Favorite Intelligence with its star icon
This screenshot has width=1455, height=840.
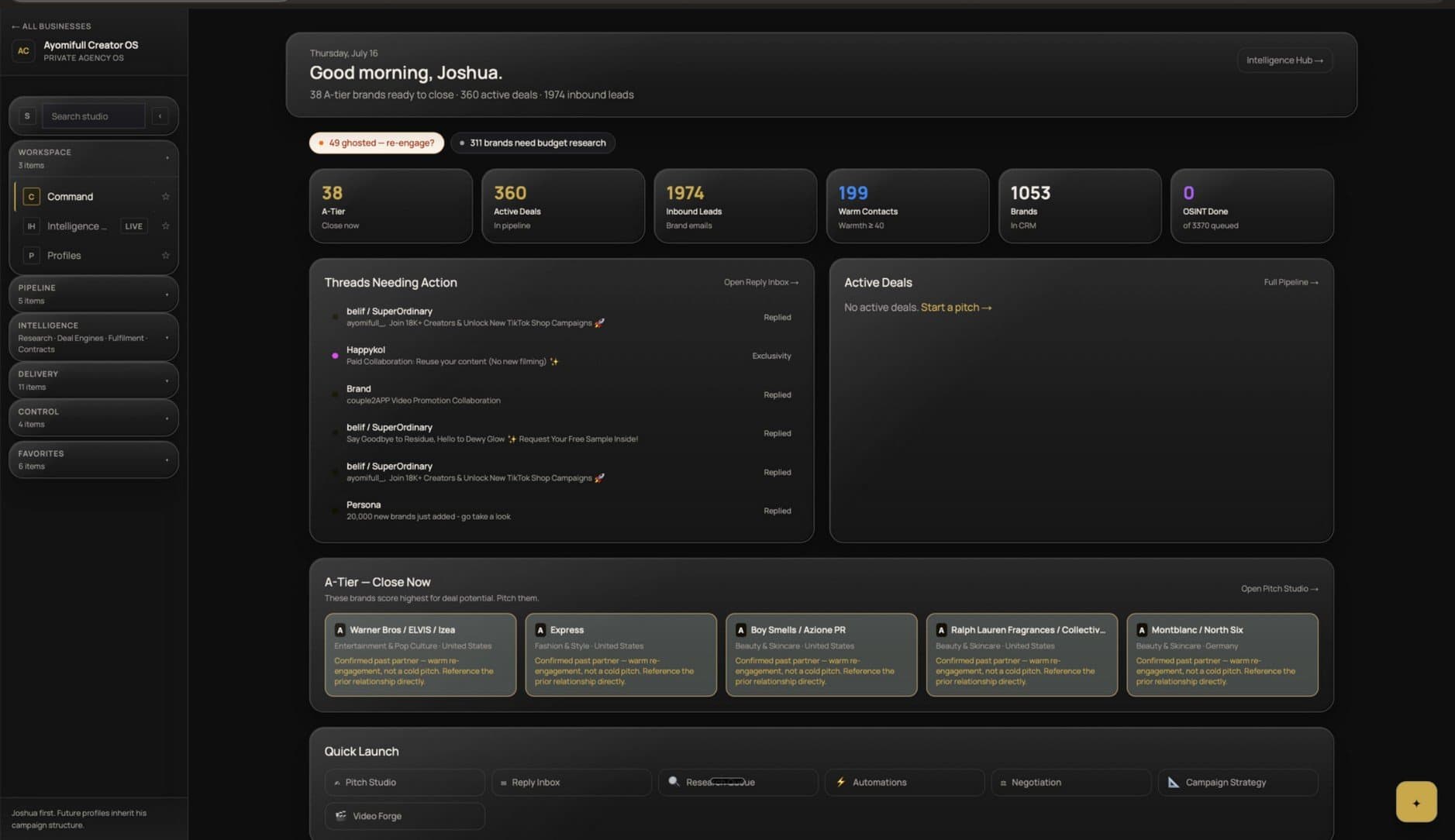click(165, 226)
